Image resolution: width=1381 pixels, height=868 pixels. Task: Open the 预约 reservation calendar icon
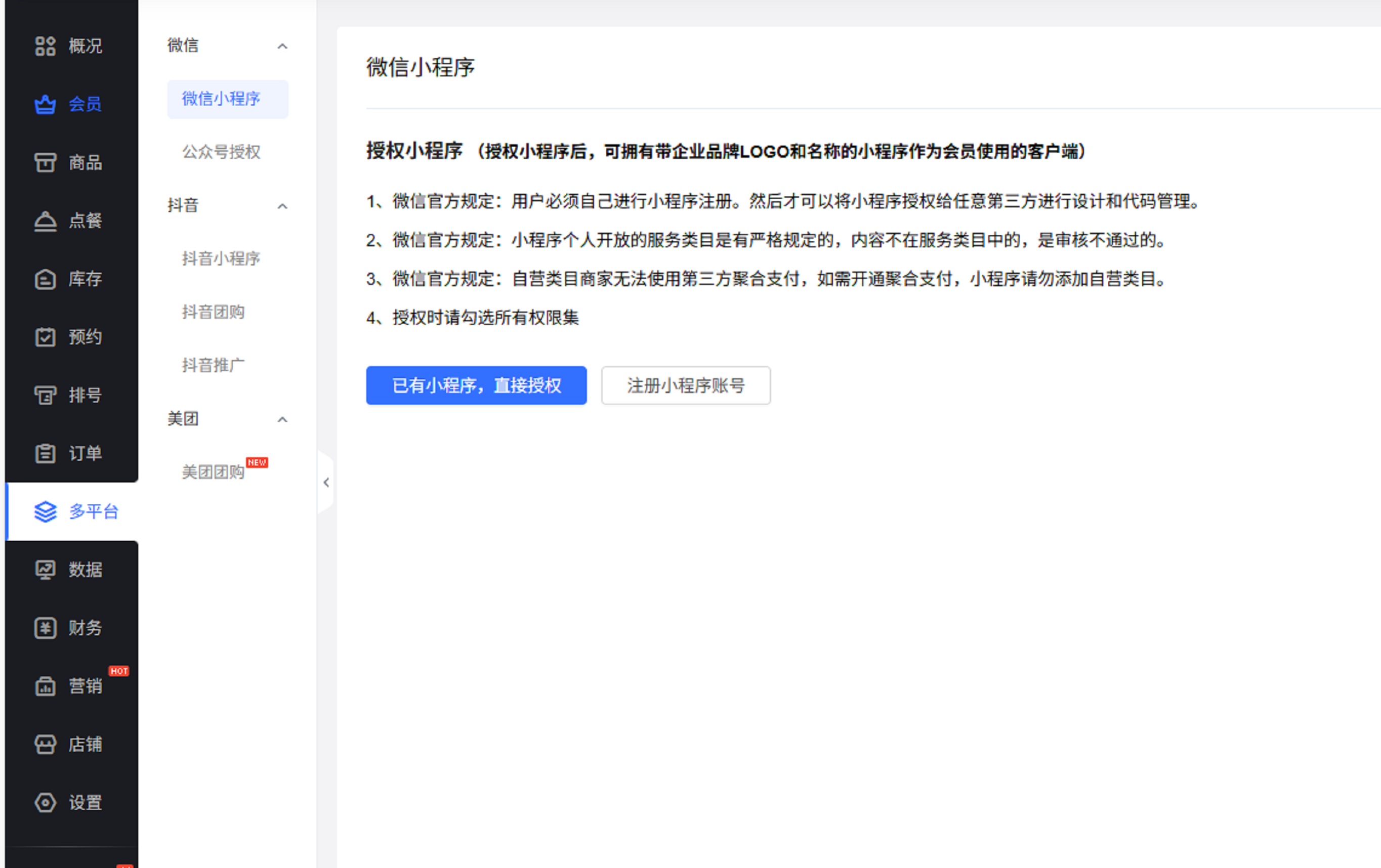click(46, 337)
